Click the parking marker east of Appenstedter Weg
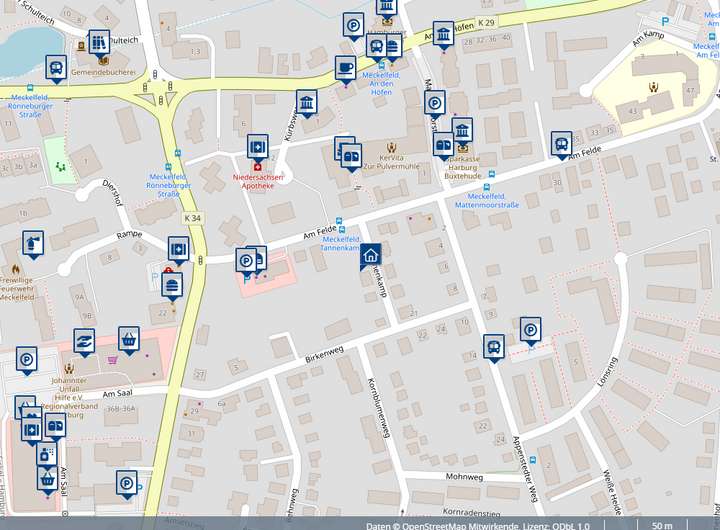 529,328
